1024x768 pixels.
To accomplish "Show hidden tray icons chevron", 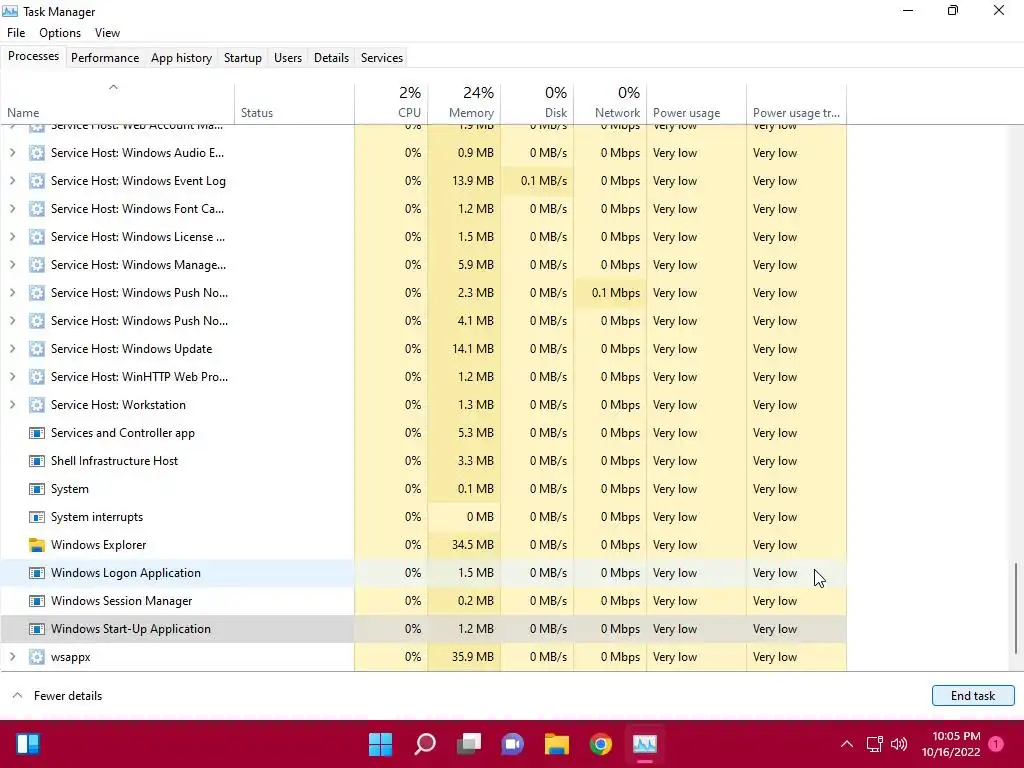I will (x=846, y=744).
